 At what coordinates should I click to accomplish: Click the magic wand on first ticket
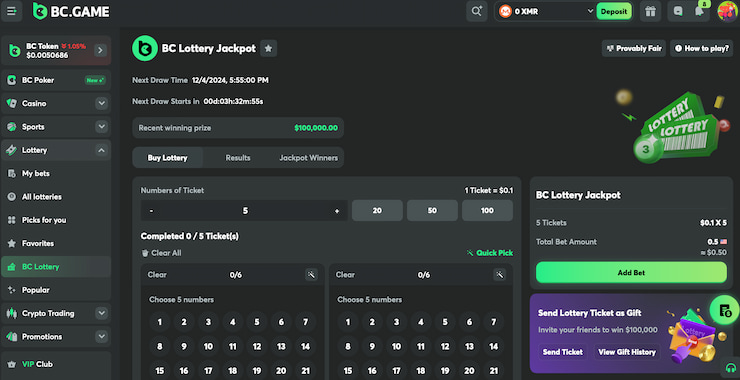[311, 274]
